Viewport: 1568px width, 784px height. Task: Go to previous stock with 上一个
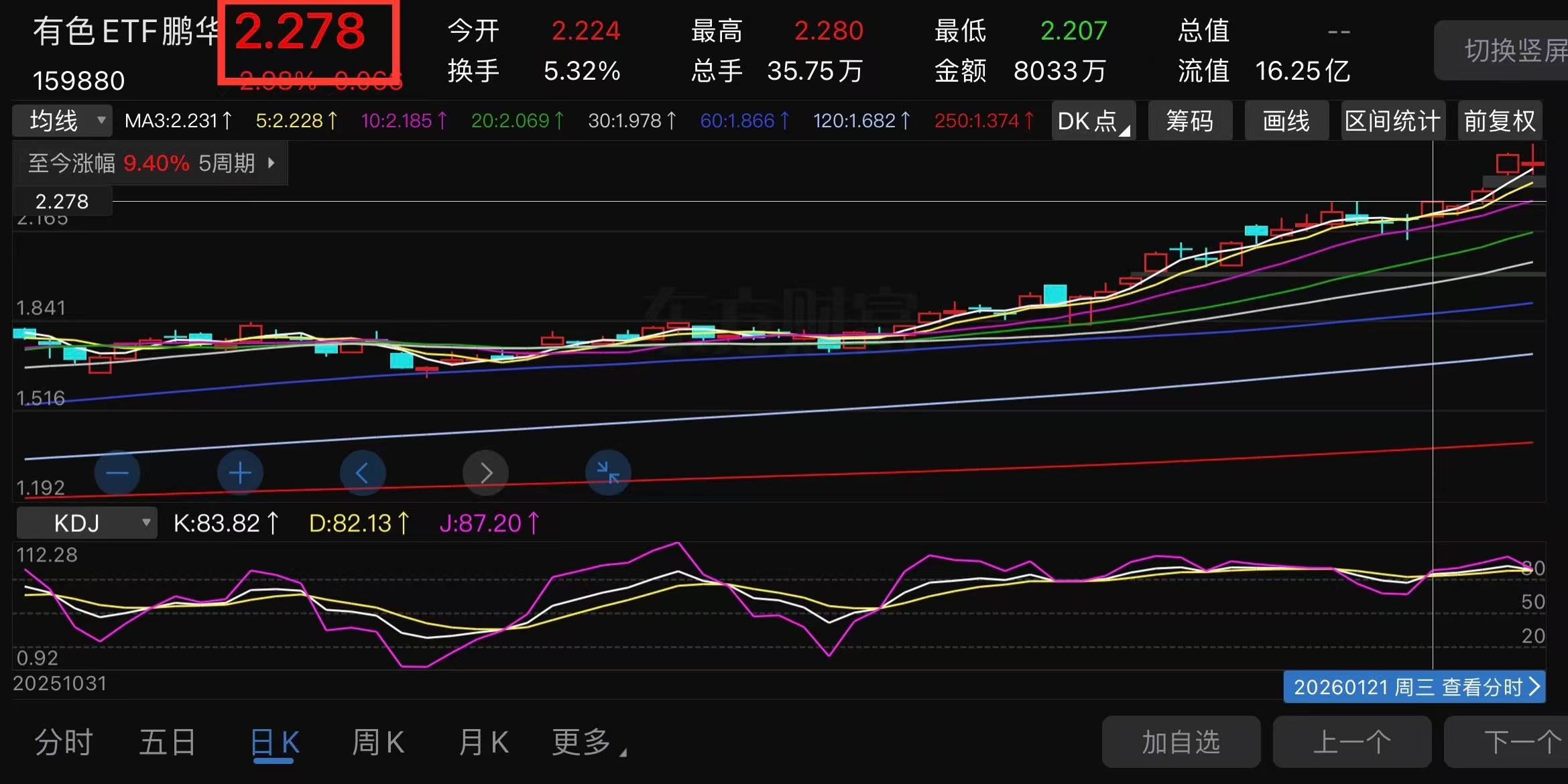[x=1351, y=742]
